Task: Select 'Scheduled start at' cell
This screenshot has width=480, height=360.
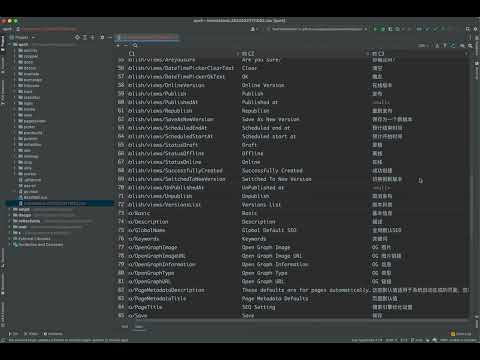Action: [269, 136]
